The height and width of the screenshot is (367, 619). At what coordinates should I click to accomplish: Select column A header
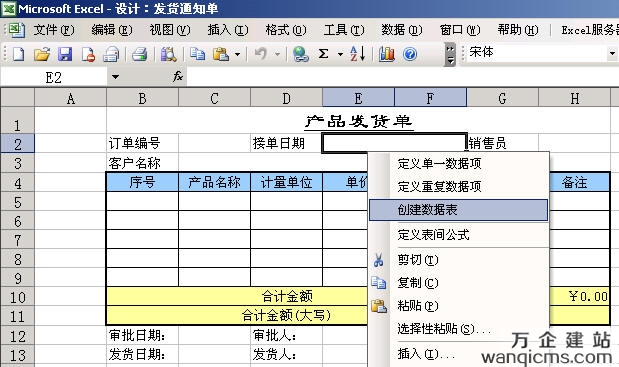[x=71, y=98]
